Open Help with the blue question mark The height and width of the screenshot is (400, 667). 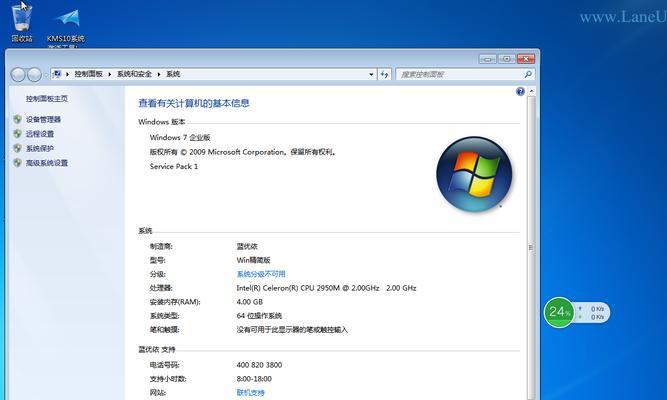point(520,91)
